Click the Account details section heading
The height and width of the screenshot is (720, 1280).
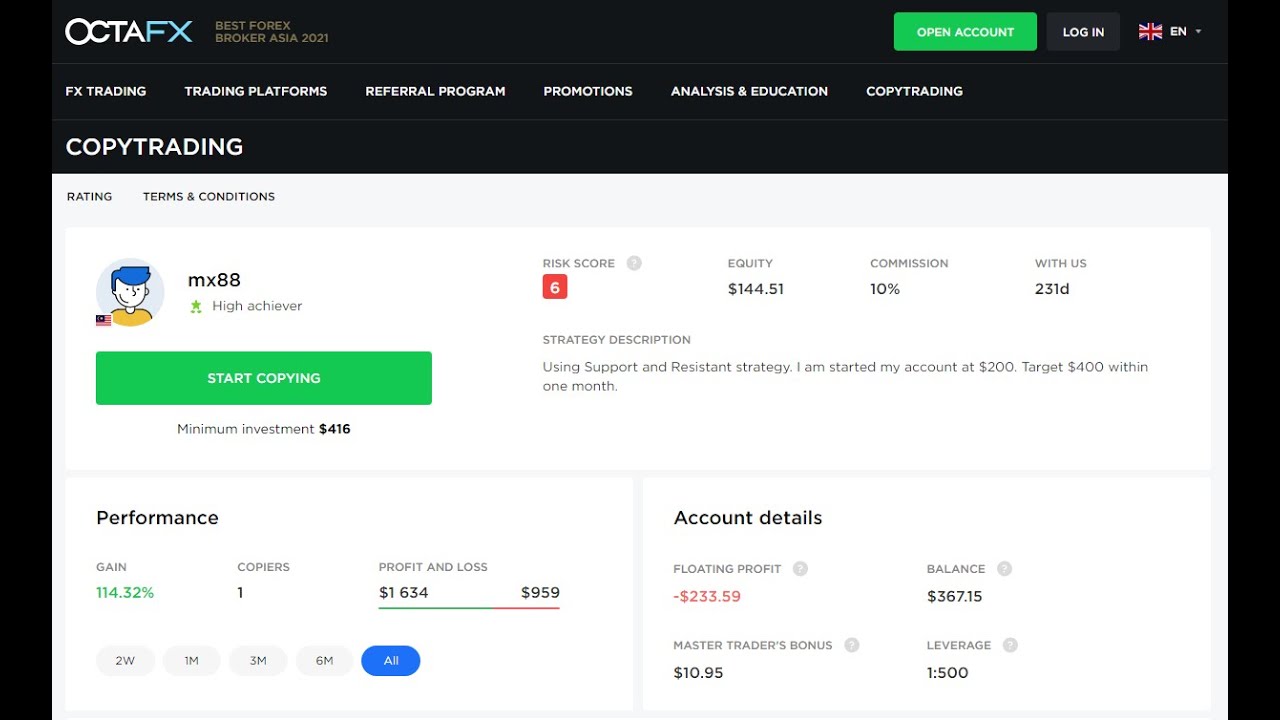coord(748,518)
